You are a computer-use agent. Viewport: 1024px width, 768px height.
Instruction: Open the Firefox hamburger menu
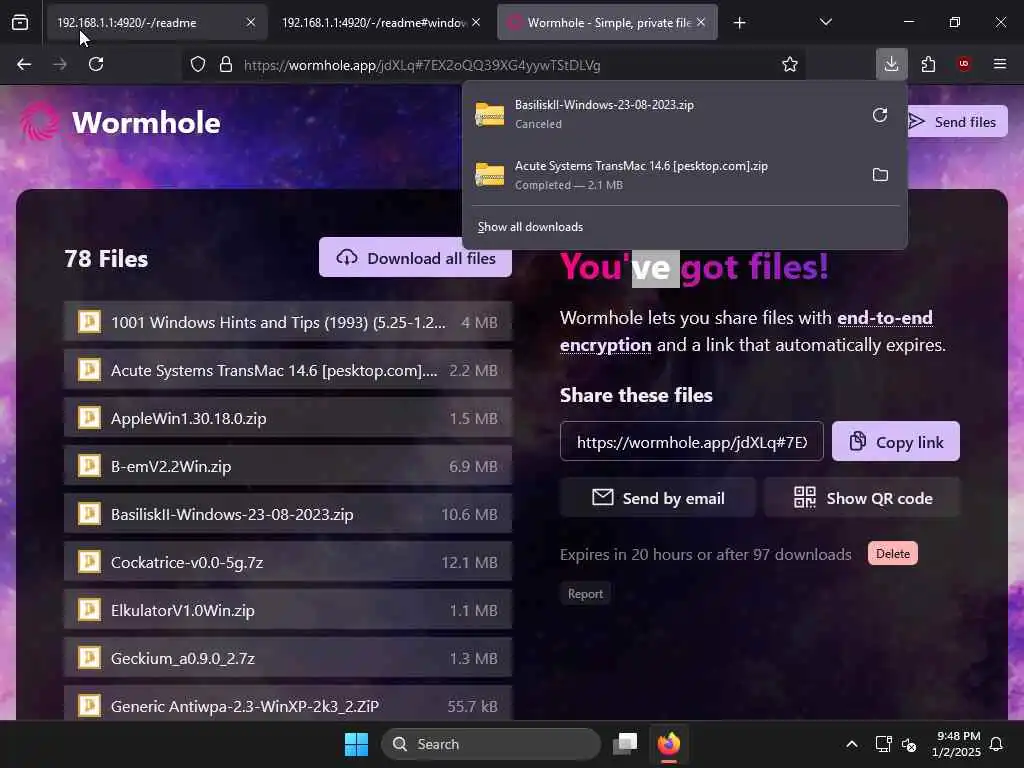click(x=1000, y=64)
